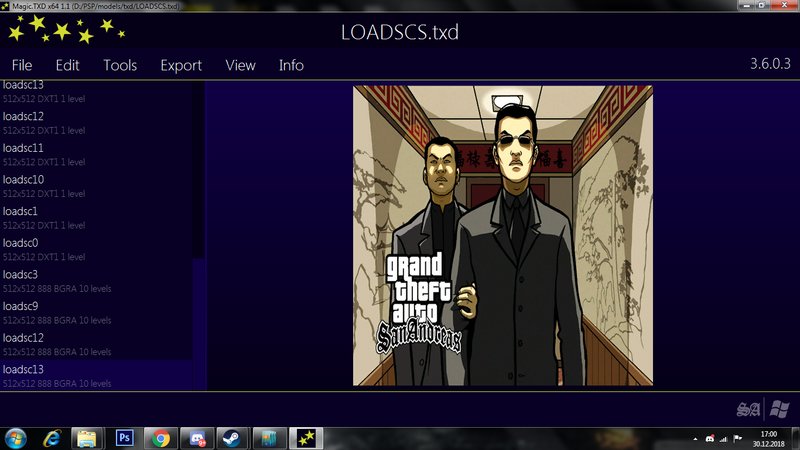Open the Info menu

291,65
